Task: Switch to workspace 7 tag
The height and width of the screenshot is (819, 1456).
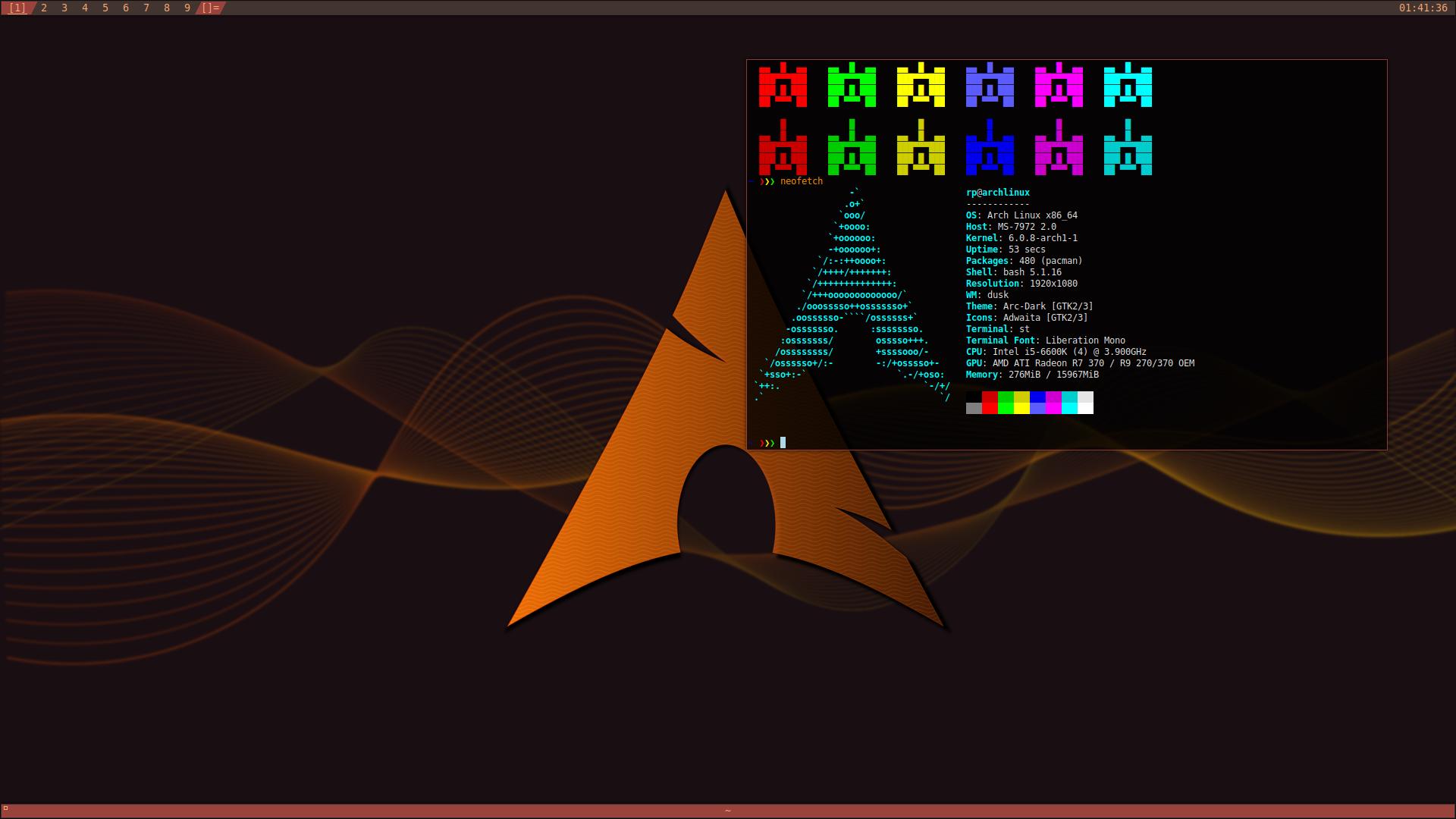Action: (146, 8)
